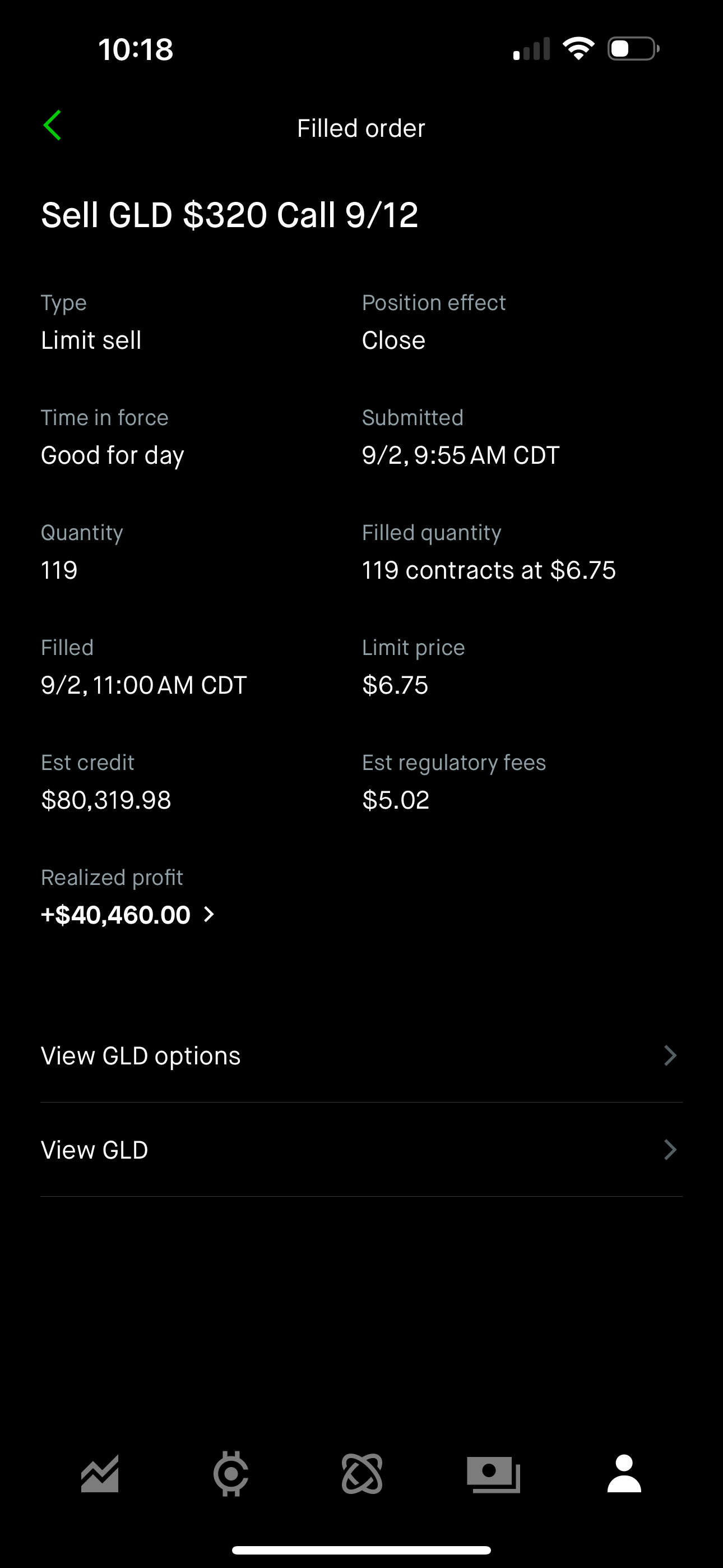
Task: Tap the Wi-Fi status icon
Action: 578,49
